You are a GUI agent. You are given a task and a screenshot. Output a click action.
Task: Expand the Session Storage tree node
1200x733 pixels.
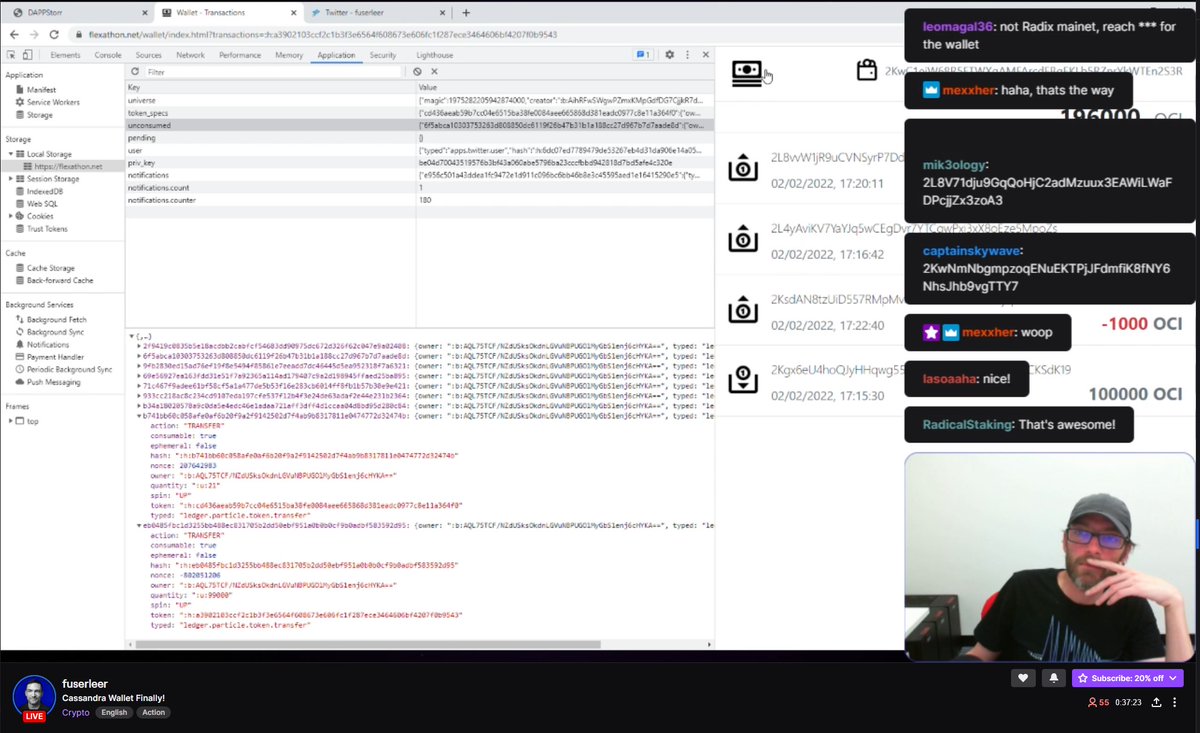[9, 178]
